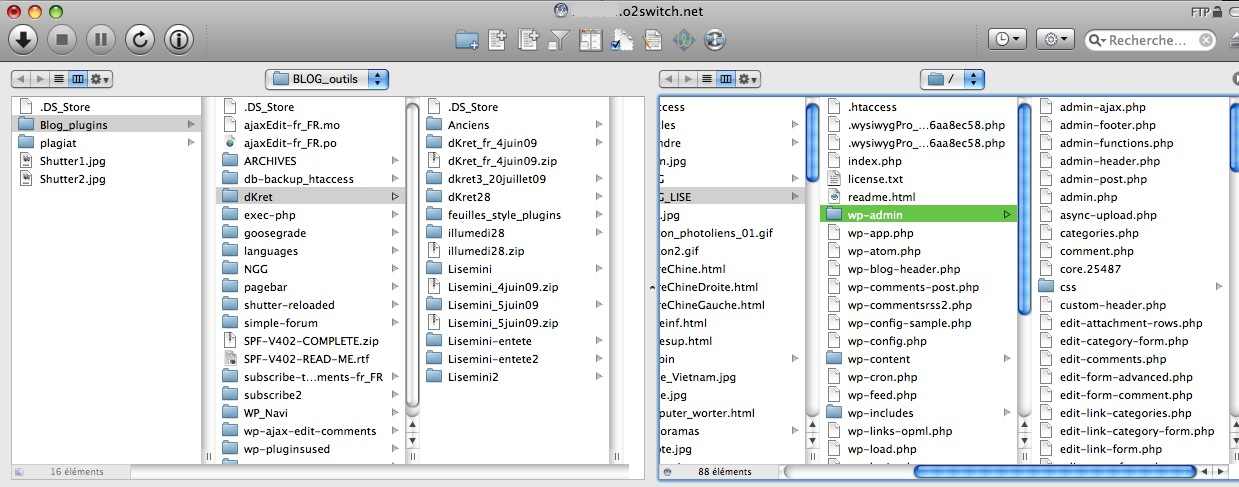
Task: Open the remote root path dropdown
Action: tap(952, 79)
